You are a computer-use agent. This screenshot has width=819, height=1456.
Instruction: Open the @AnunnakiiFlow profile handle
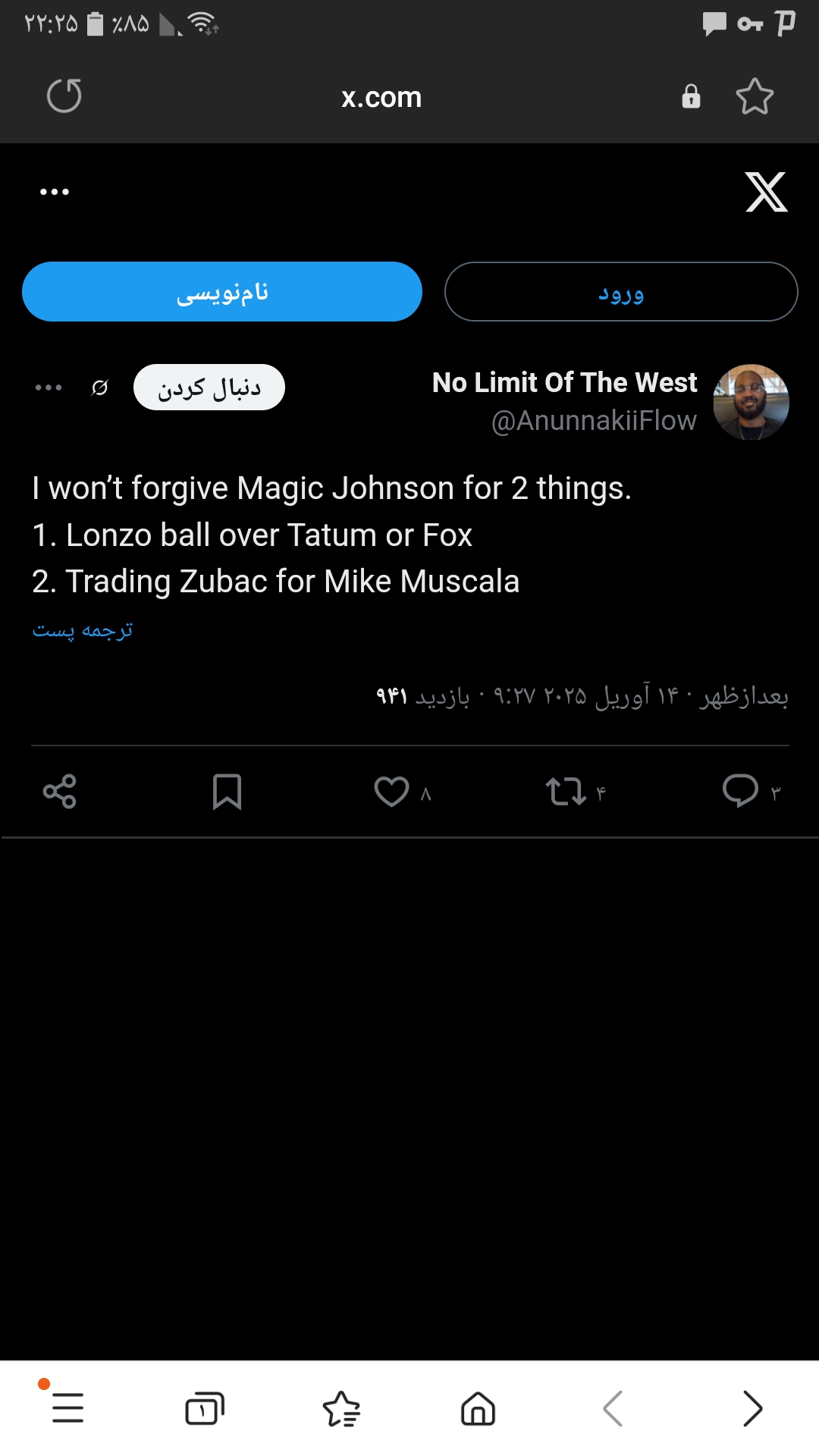594,421
